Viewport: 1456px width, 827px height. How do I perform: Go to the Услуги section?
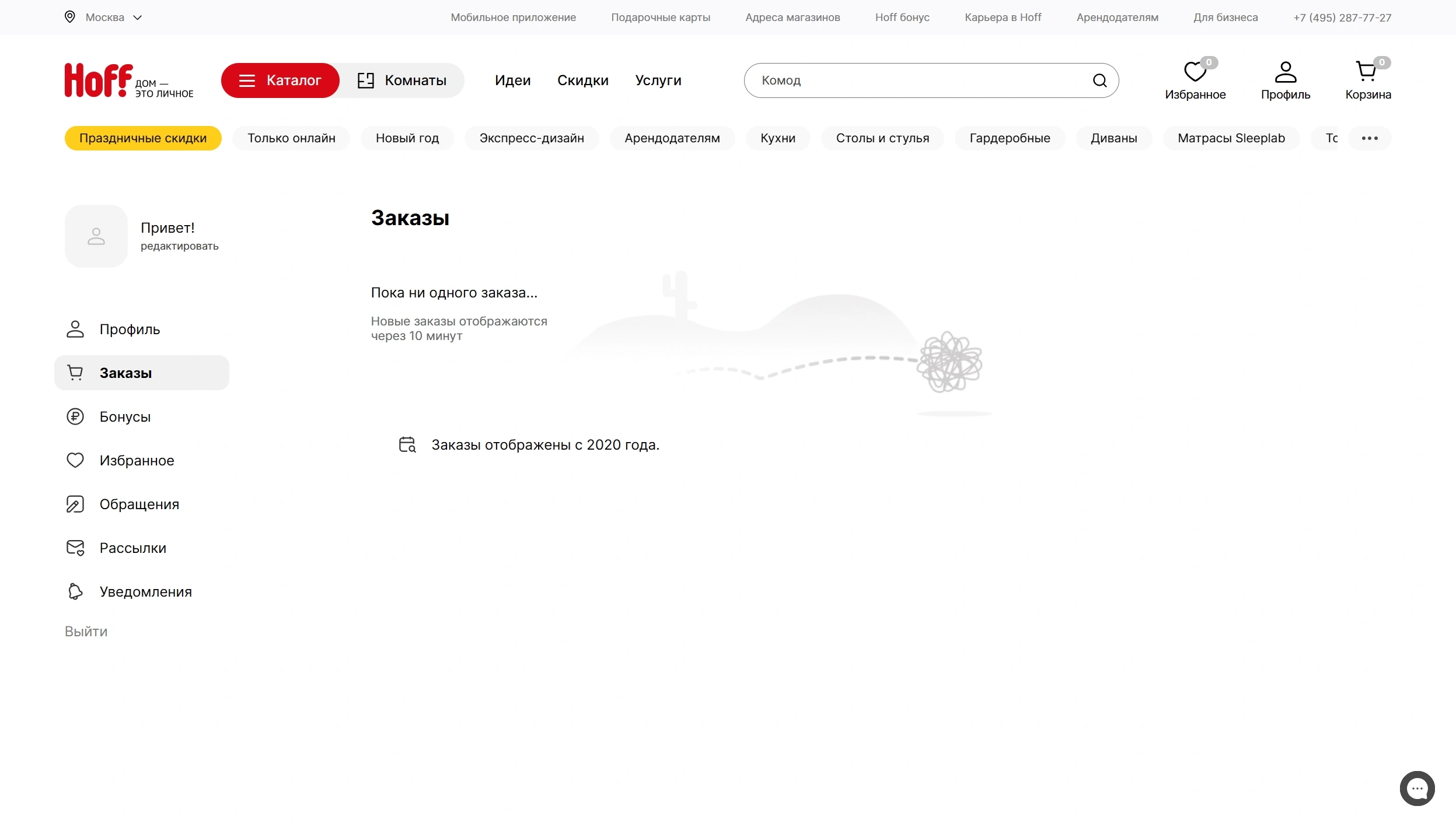pos(658,80)
